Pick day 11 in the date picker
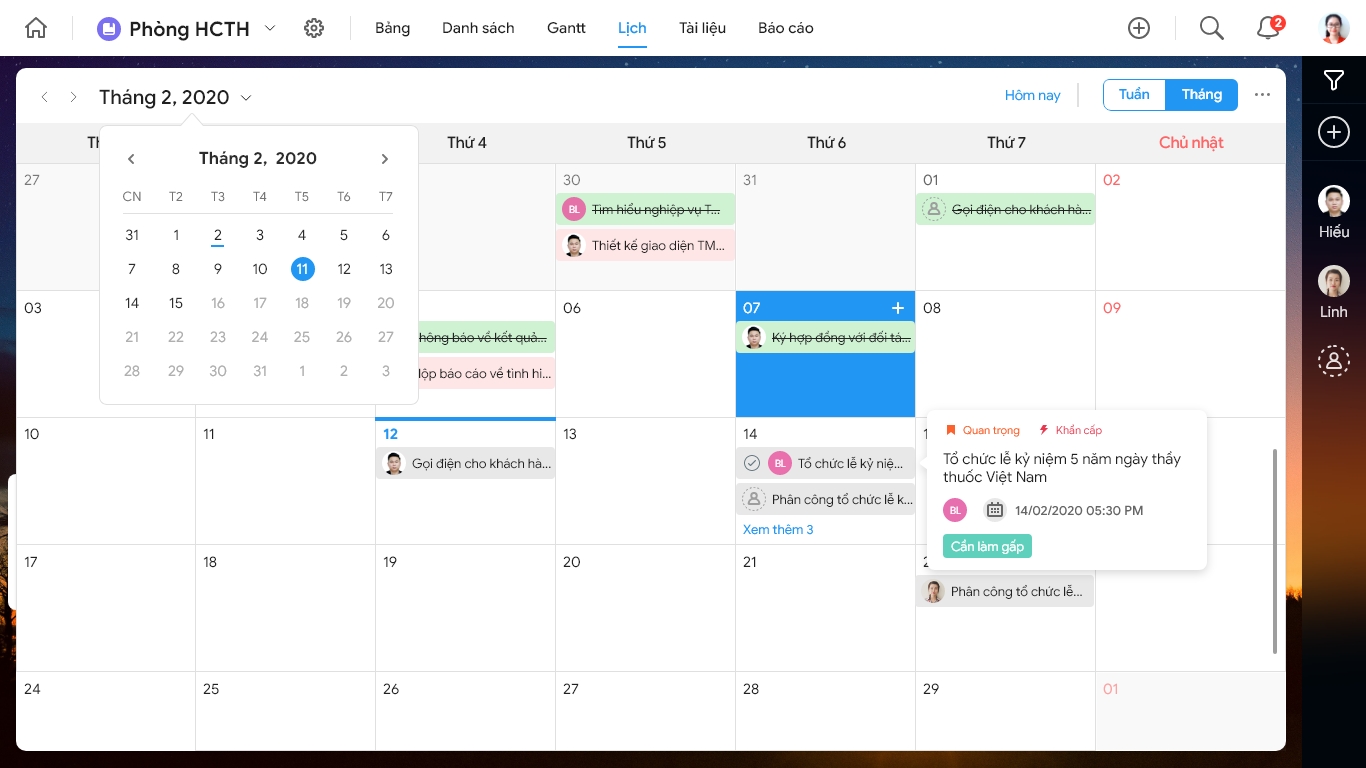The width and height of the screenshot is (1366, 768). [x=302, y=269]
